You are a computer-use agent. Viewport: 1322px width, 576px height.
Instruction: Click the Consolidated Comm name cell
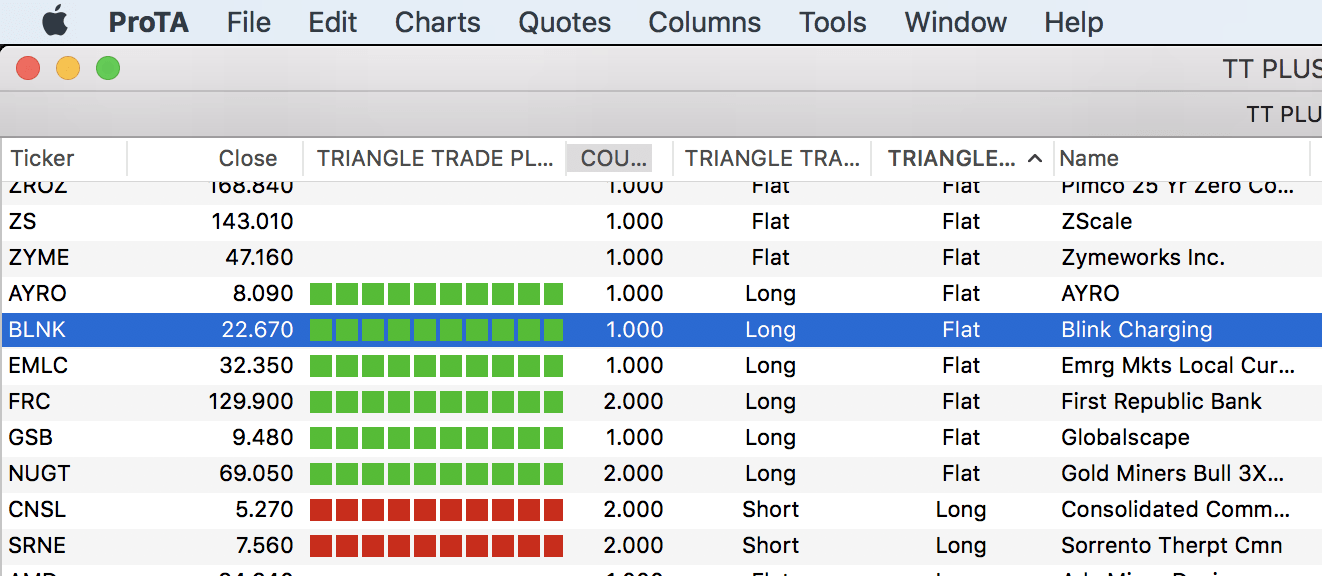point(1176,510)
